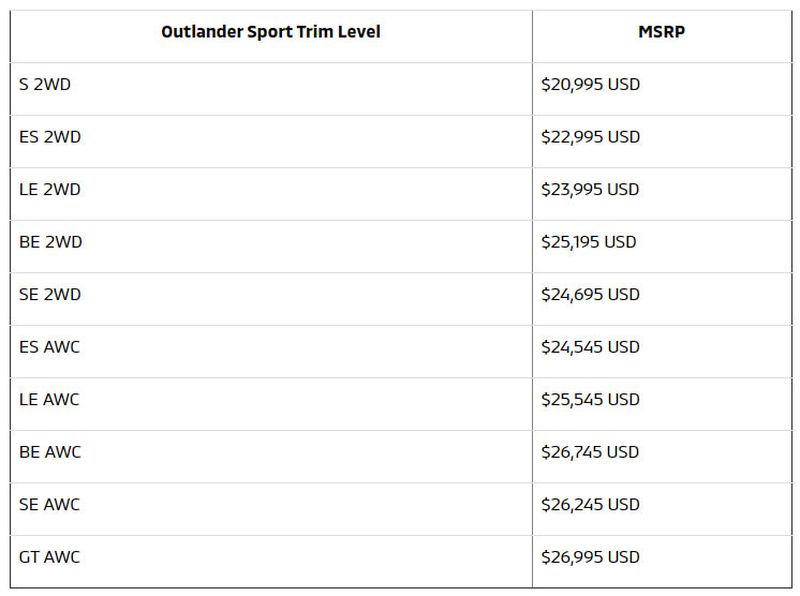Click the $24,545 USD price

pyautogui.click(x=590, y=347)
